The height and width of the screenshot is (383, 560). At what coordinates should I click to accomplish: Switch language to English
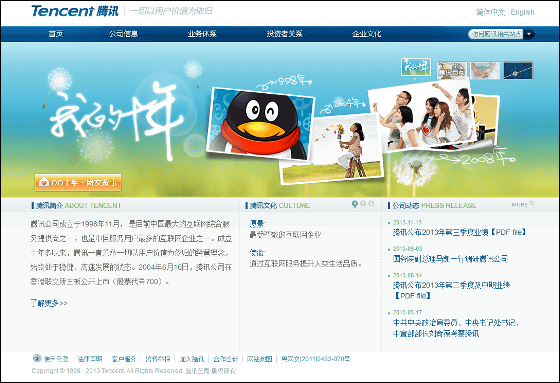522,12
